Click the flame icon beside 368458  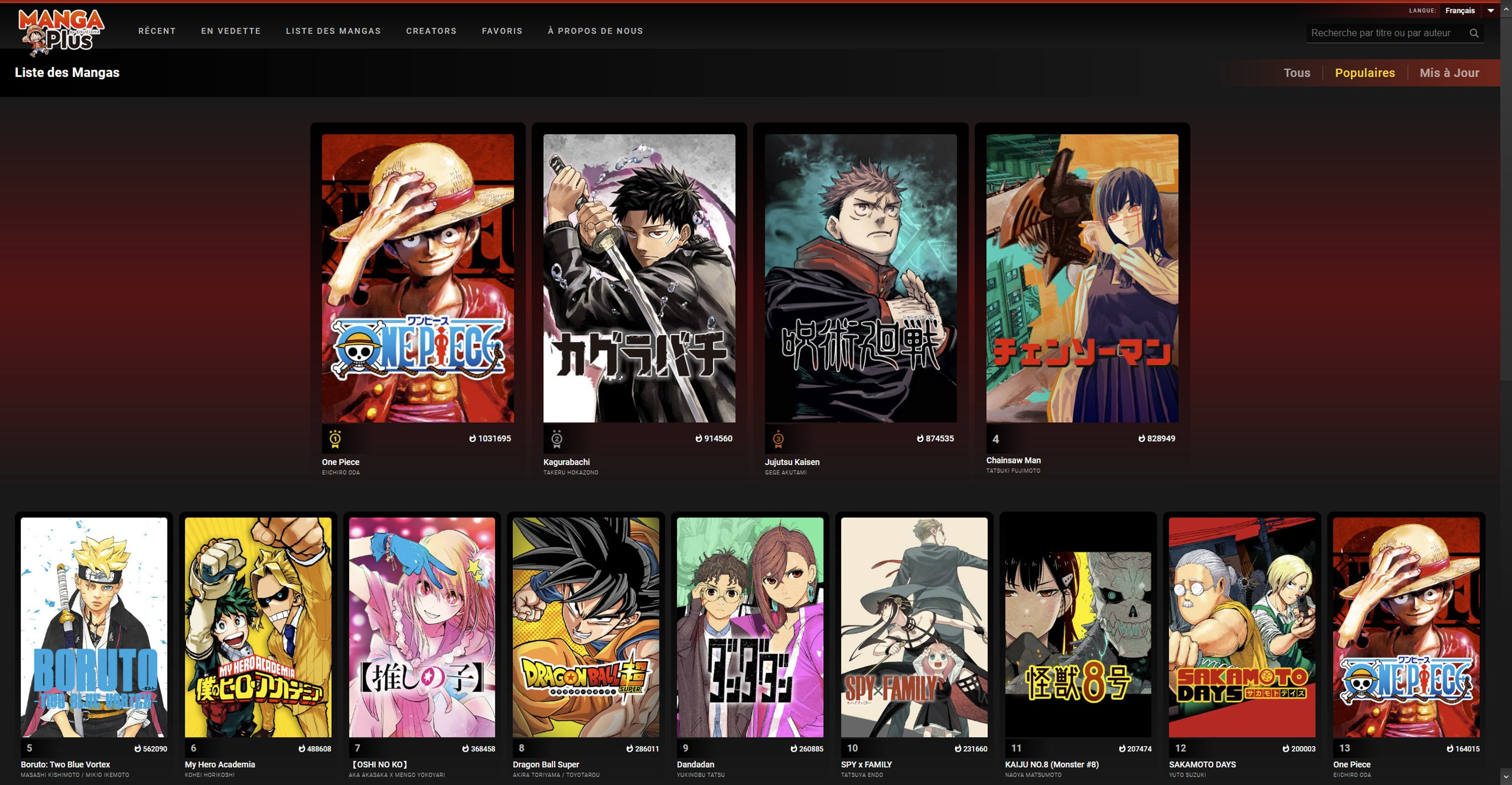click(465, 749)
